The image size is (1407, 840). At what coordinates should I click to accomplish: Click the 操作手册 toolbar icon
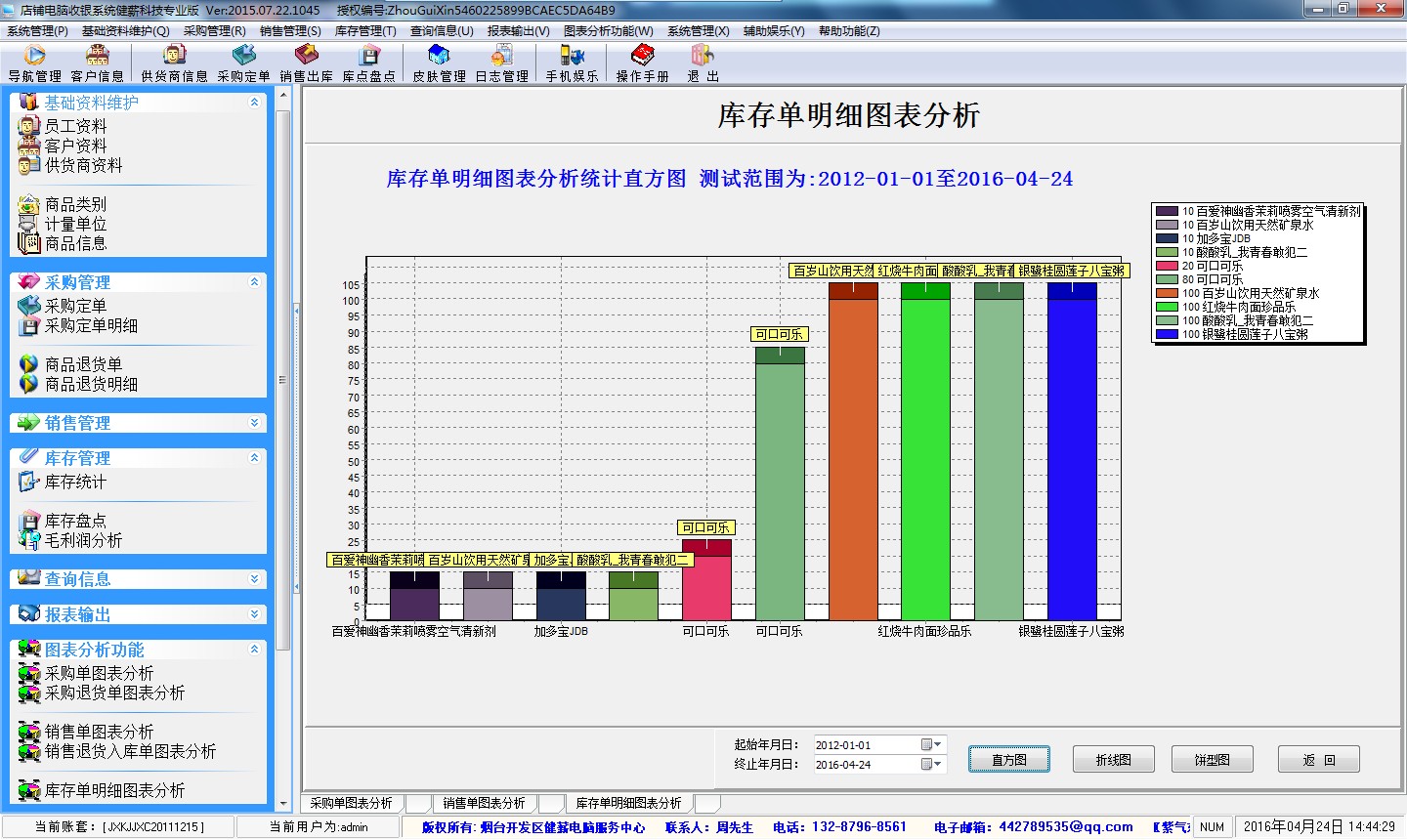coord(642,63)
